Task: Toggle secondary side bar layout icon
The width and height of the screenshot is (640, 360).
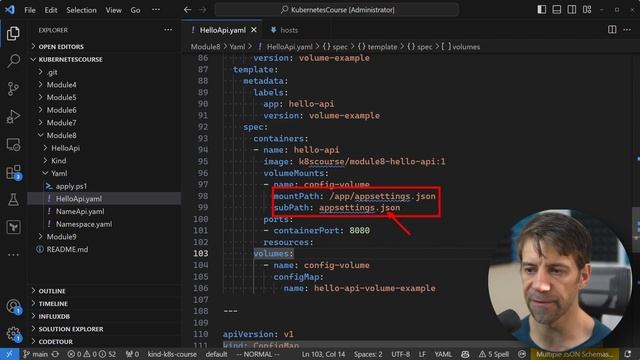Action: (x=572, y=9)
